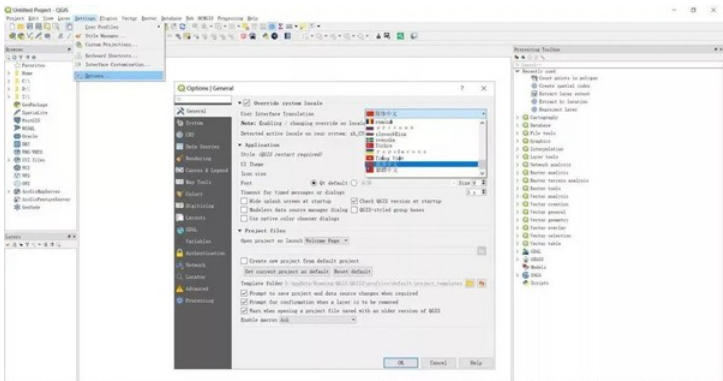The width and height of the screenshot is (723, 381).
Task: Toggle Prompt for confirmation on layer removal
Action: [x=244, y=302]
